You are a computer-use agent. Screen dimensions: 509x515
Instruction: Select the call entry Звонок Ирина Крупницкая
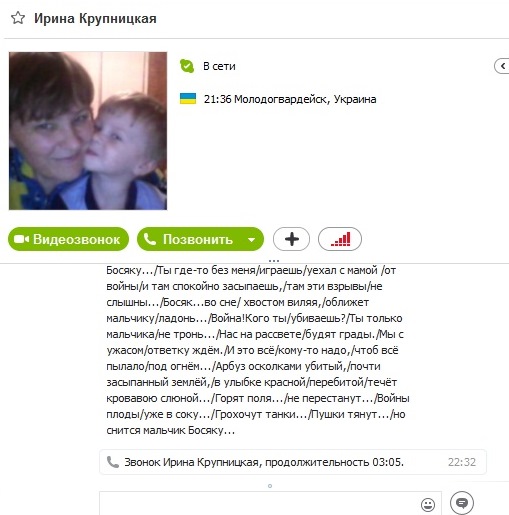coord(293,462)
